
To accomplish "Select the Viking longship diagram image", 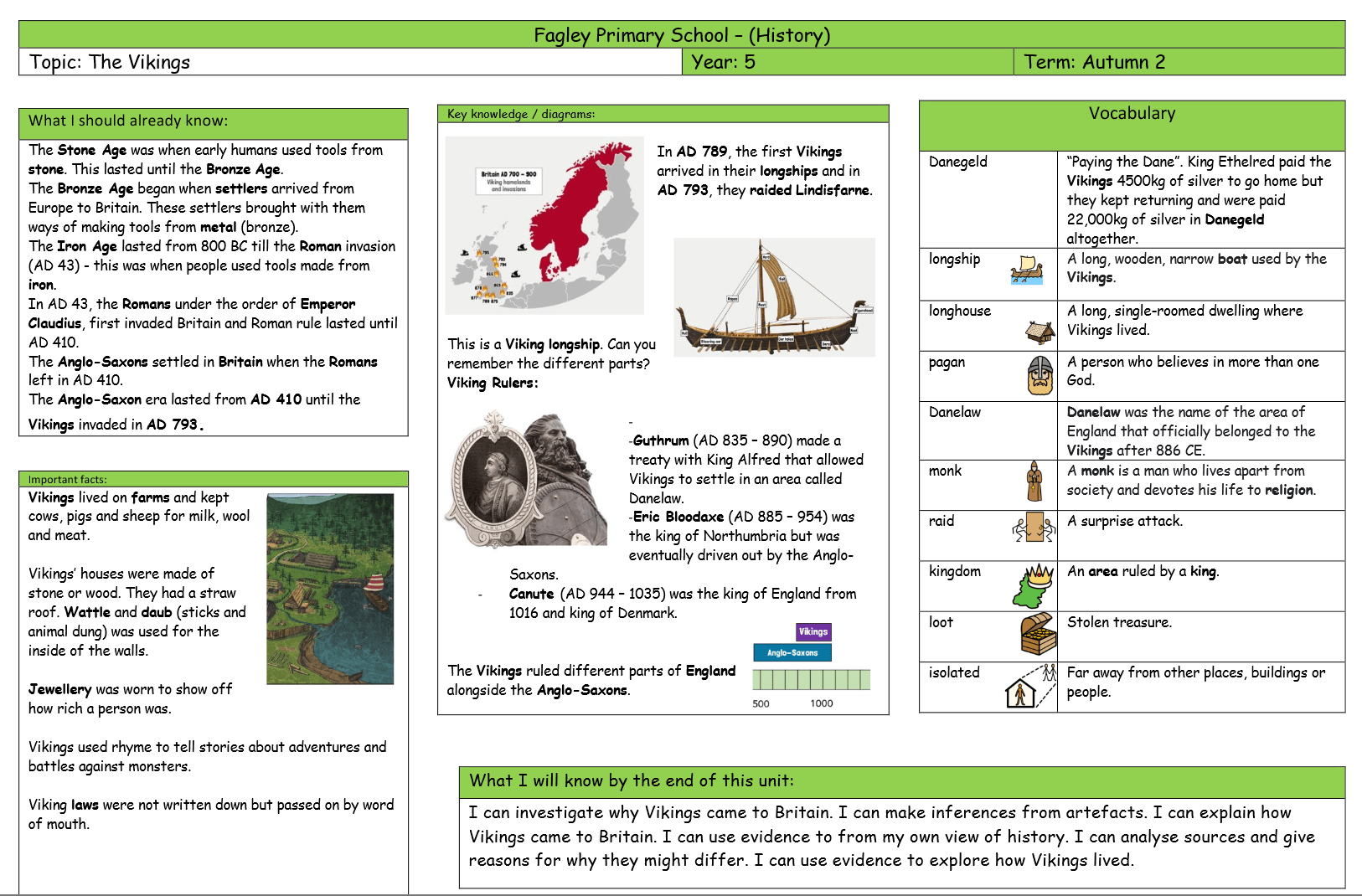I will pos(775,297).
